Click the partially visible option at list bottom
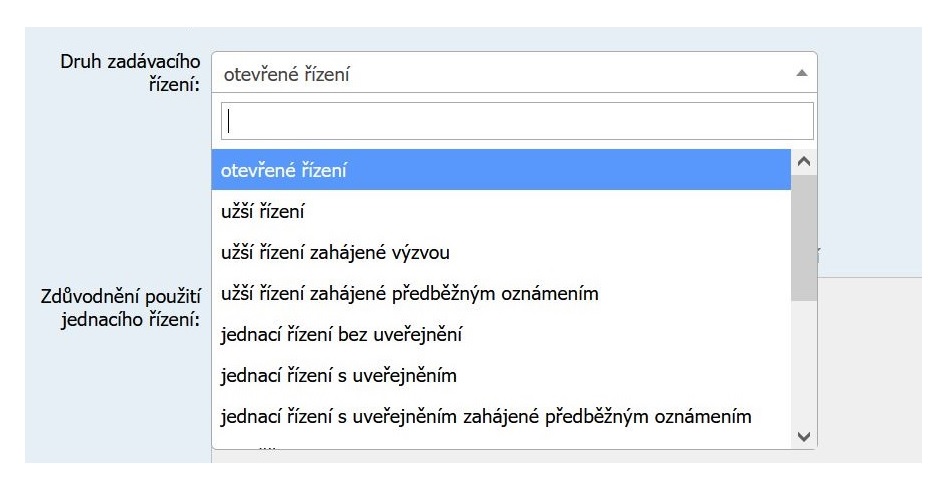 500,444
